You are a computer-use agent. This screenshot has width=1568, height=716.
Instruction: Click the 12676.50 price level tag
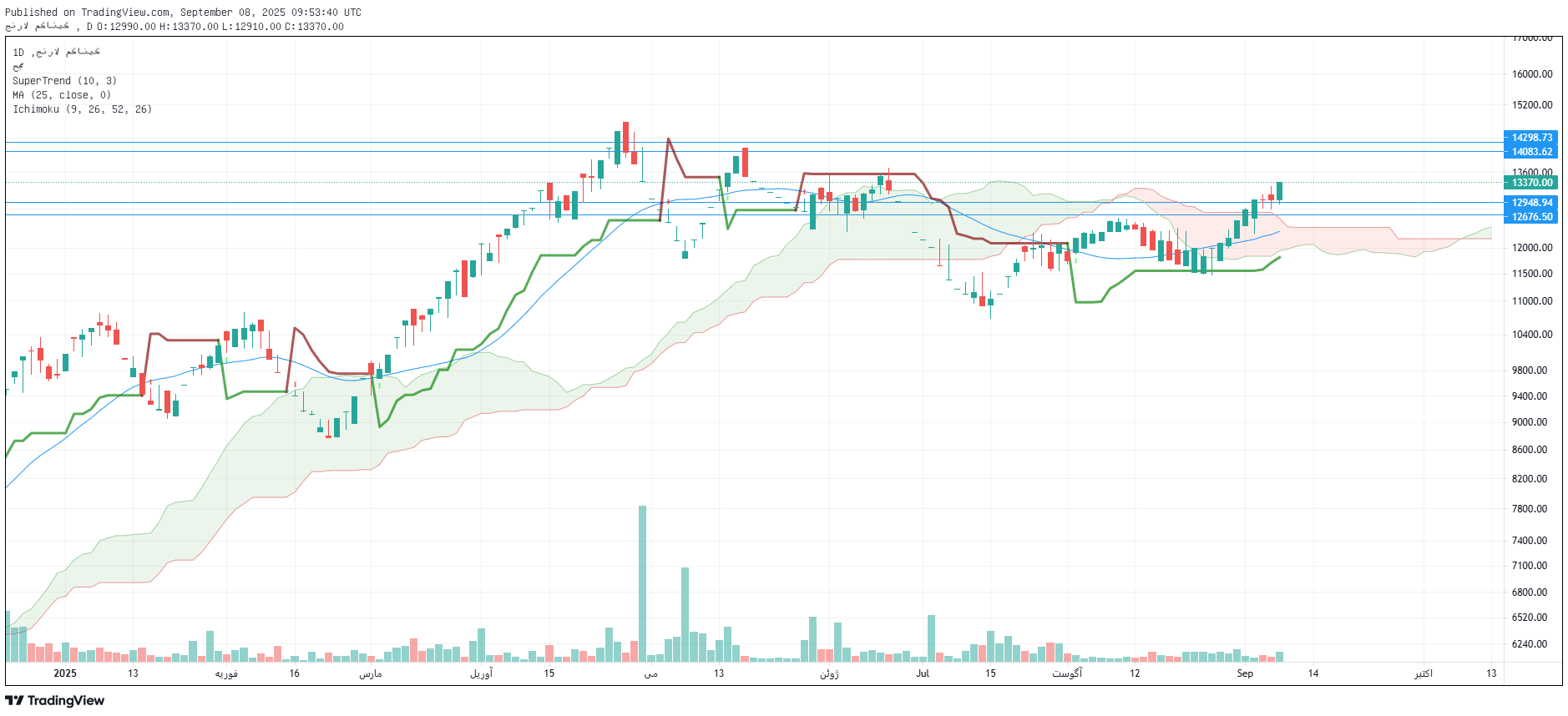(x=1531, y=217)
